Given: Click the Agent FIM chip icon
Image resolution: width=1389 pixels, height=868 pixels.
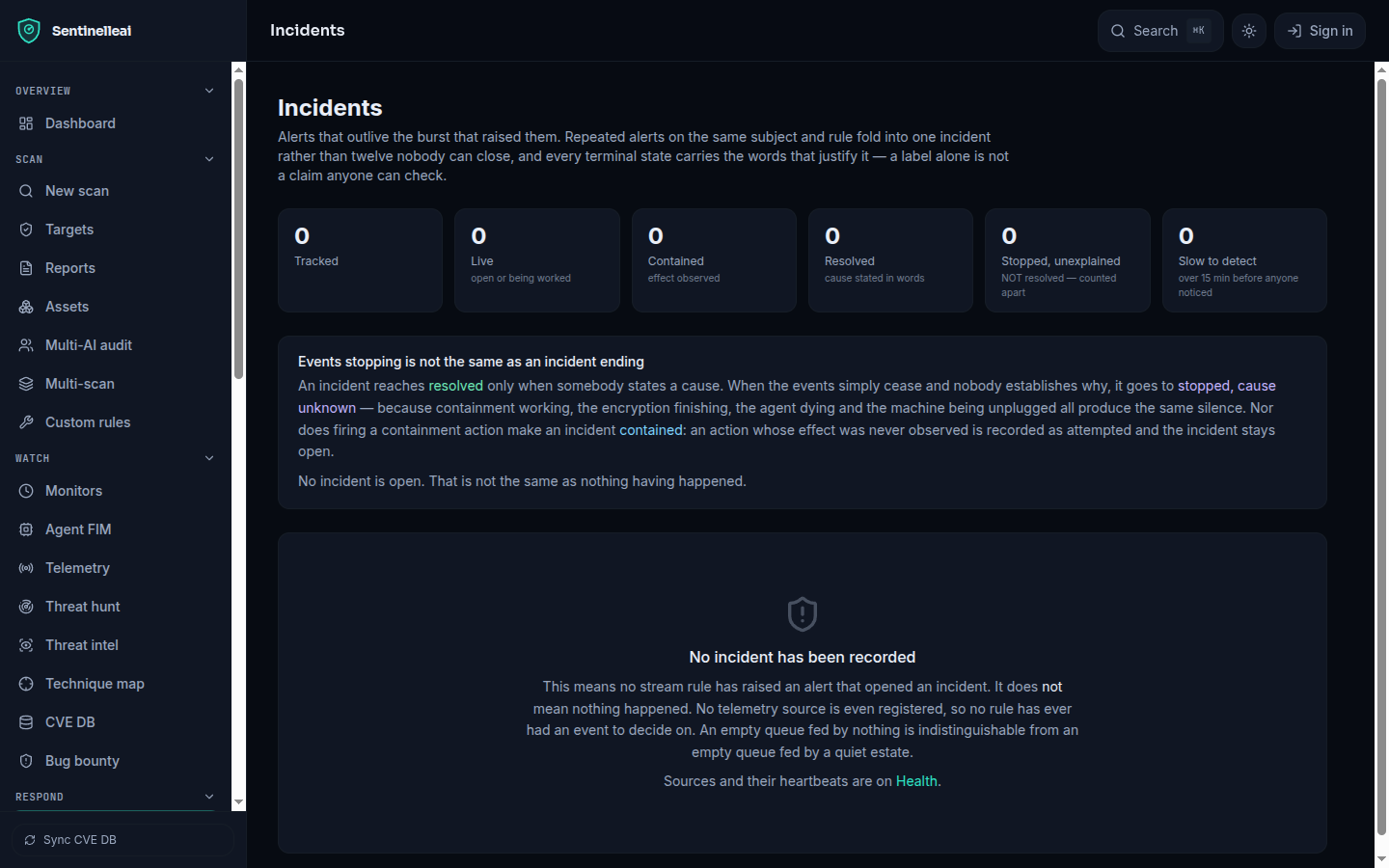Looking at the screenshot, I should coord(26,529).
